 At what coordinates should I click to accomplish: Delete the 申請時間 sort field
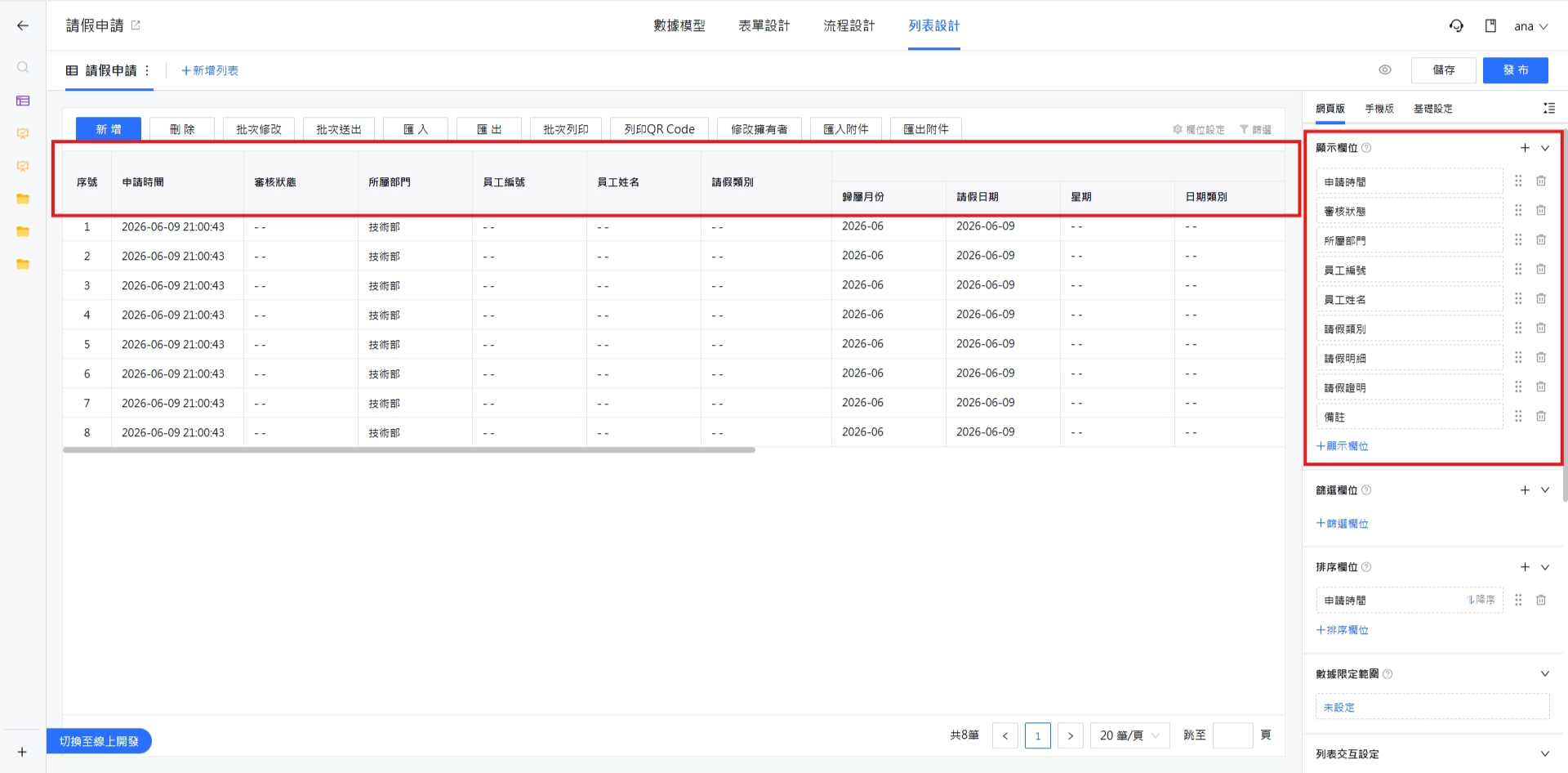click(x=1541, y=600)
